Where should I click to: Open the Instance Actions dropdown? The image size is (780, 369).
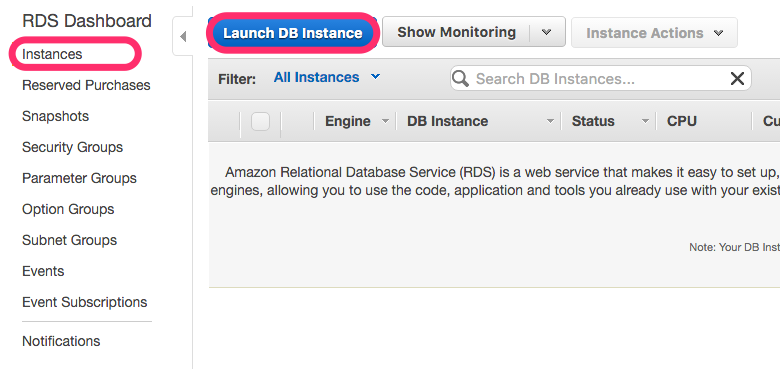(654, 33)
